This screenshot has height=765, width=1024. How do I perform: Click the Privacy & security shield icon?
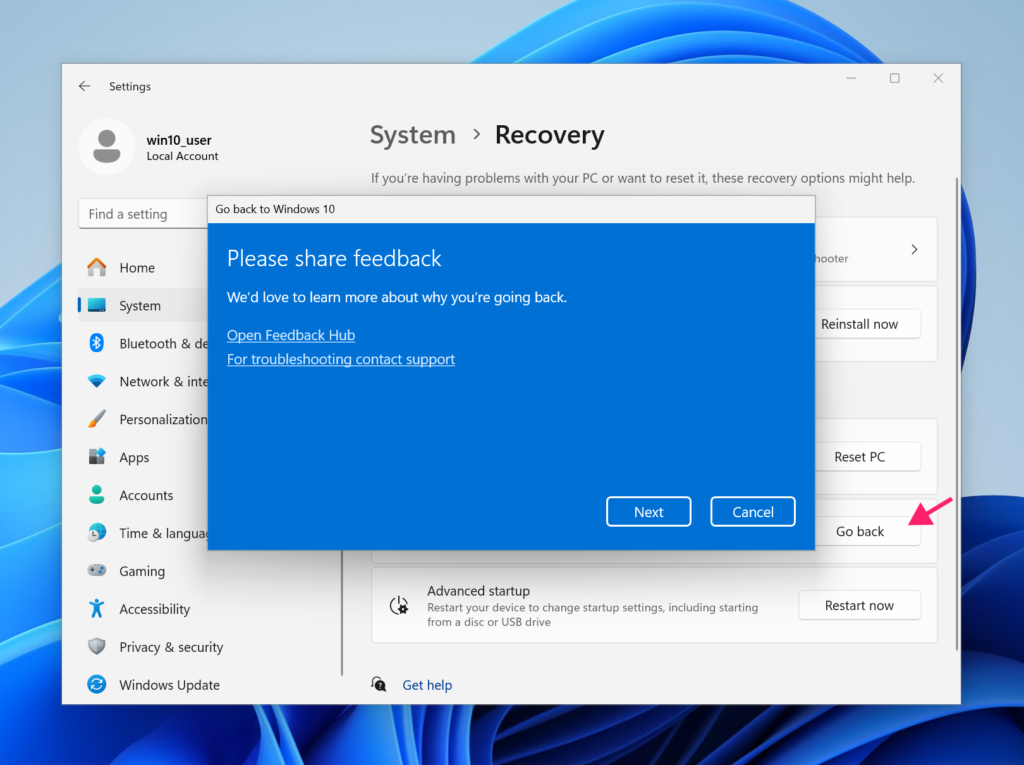[x=97, y=646]
